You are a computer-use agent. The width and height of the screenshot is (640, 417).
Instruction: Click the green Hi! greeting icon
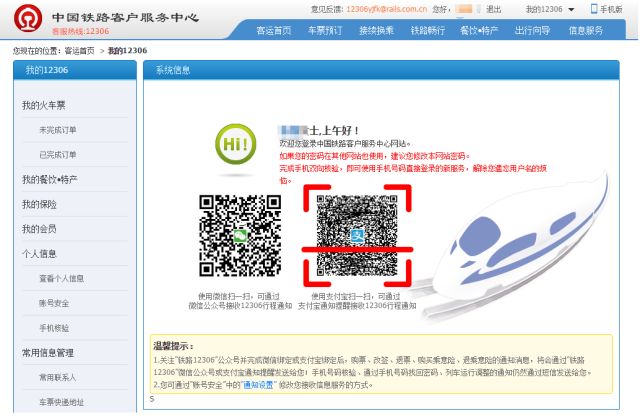click(236, 144)
